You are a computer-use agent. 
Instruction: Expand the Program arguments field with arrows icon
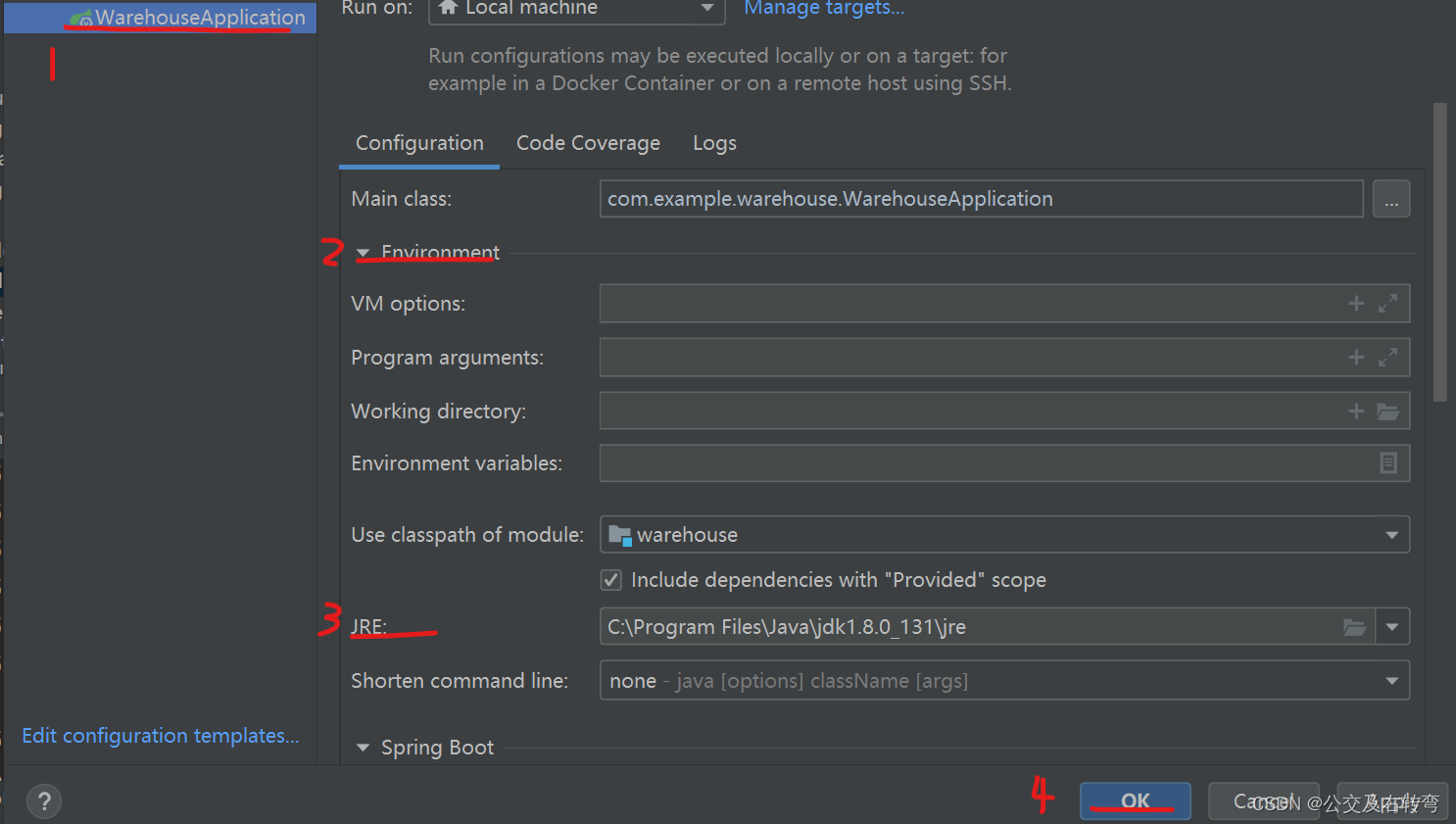point(1387,357)
